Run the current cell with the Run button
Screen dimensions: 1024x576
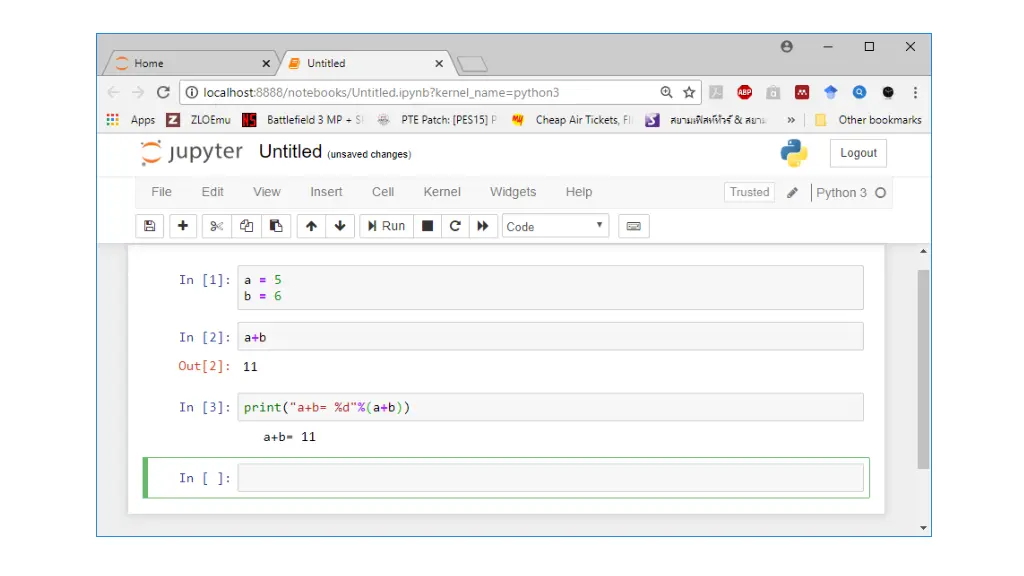385,226
